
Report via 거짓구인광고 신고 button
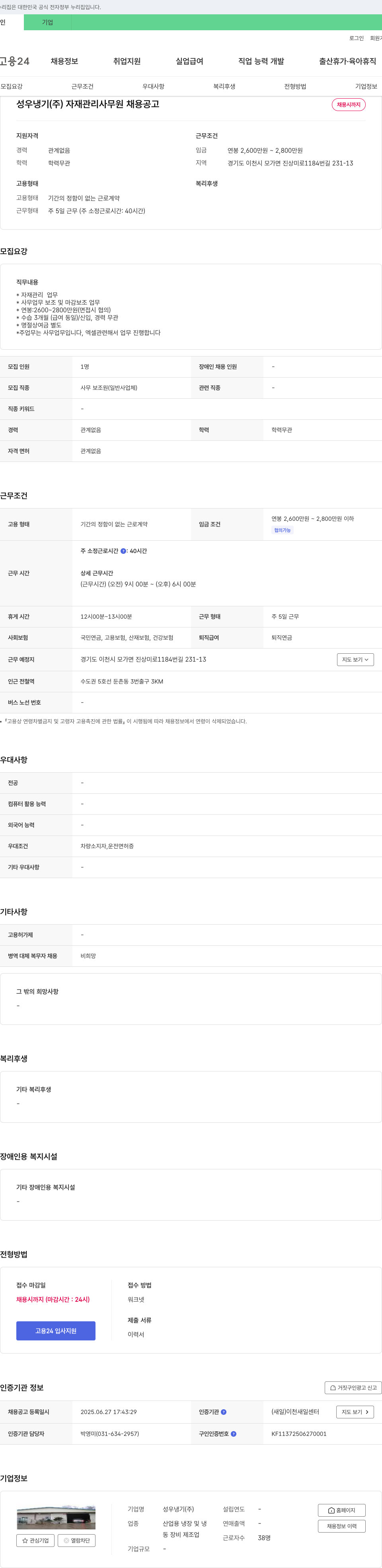tap(353, 1387)
